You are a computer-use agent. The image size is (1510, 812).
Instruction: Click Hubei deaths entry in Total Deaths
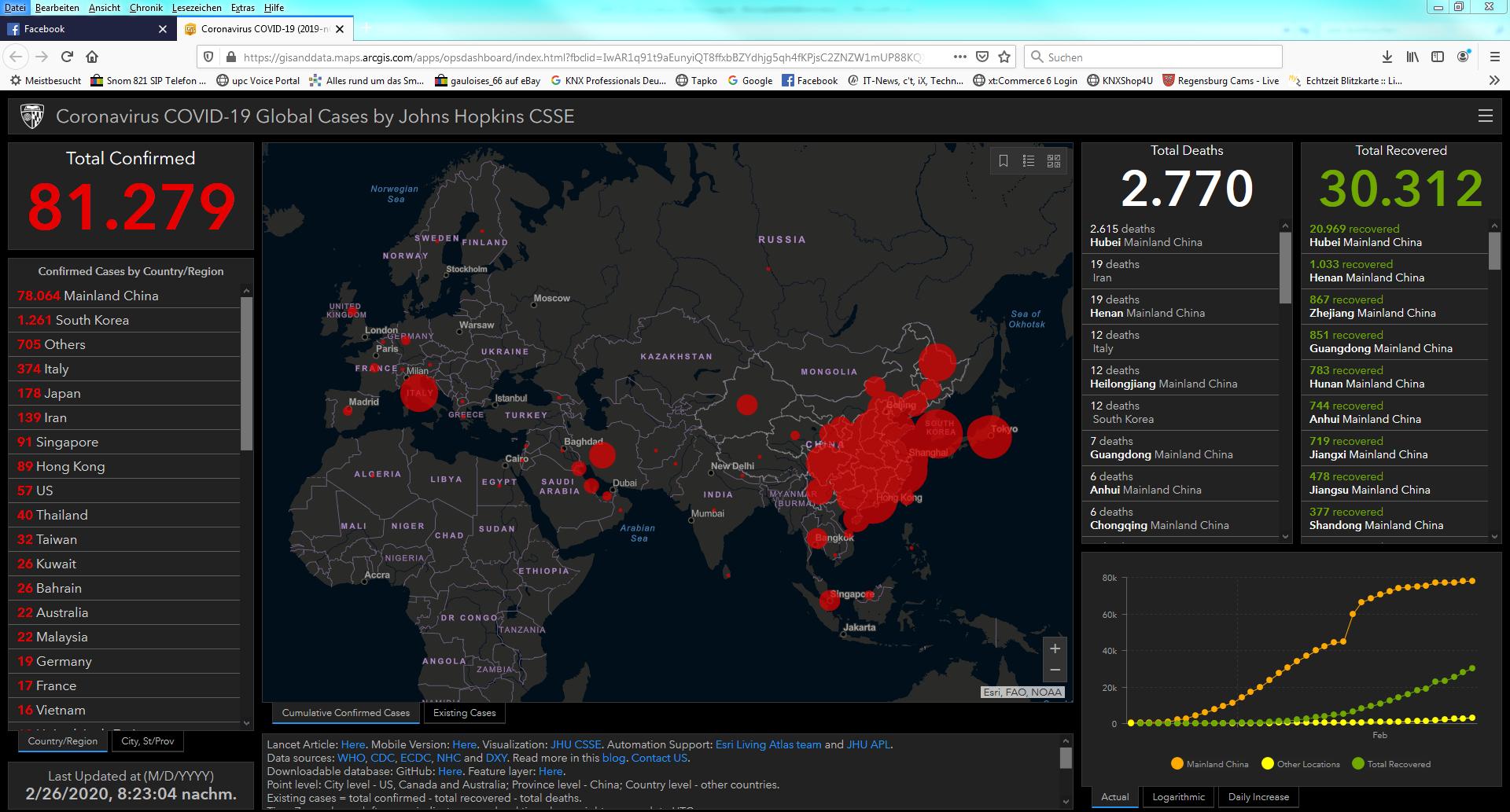1180,235
